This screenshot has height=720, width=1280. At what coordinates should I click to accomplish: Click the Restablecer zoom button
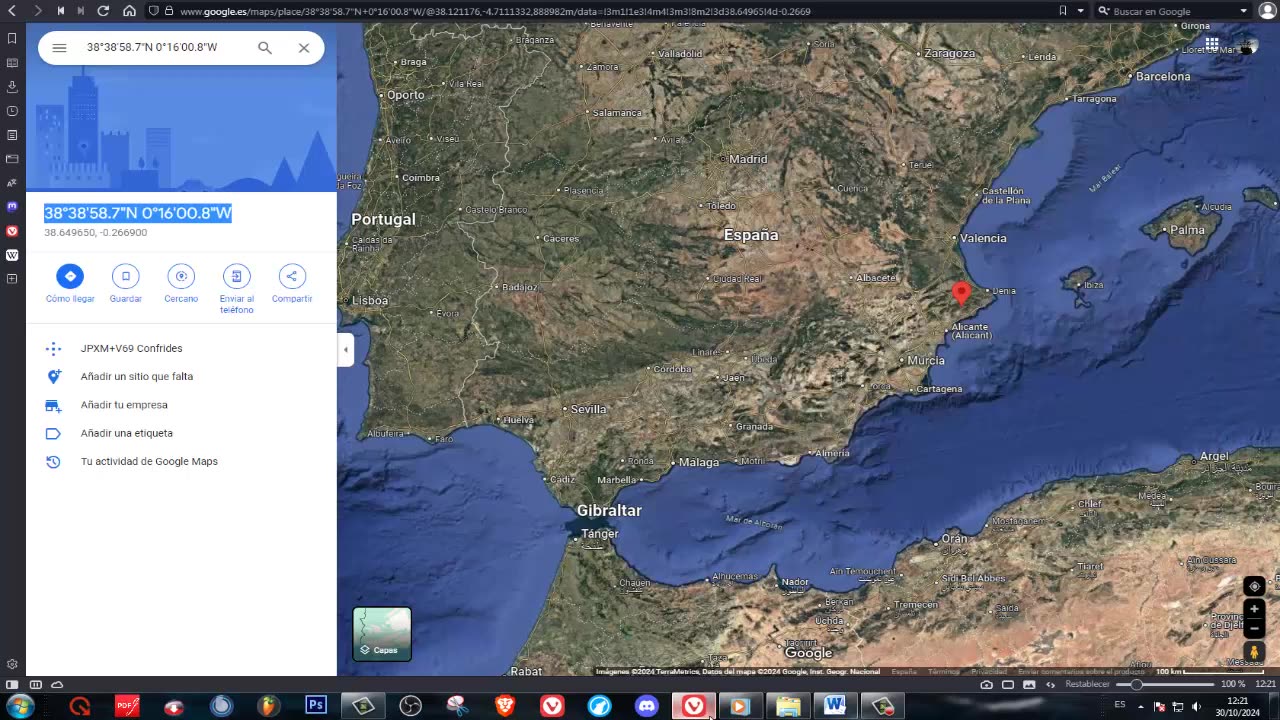point(1087,685)
